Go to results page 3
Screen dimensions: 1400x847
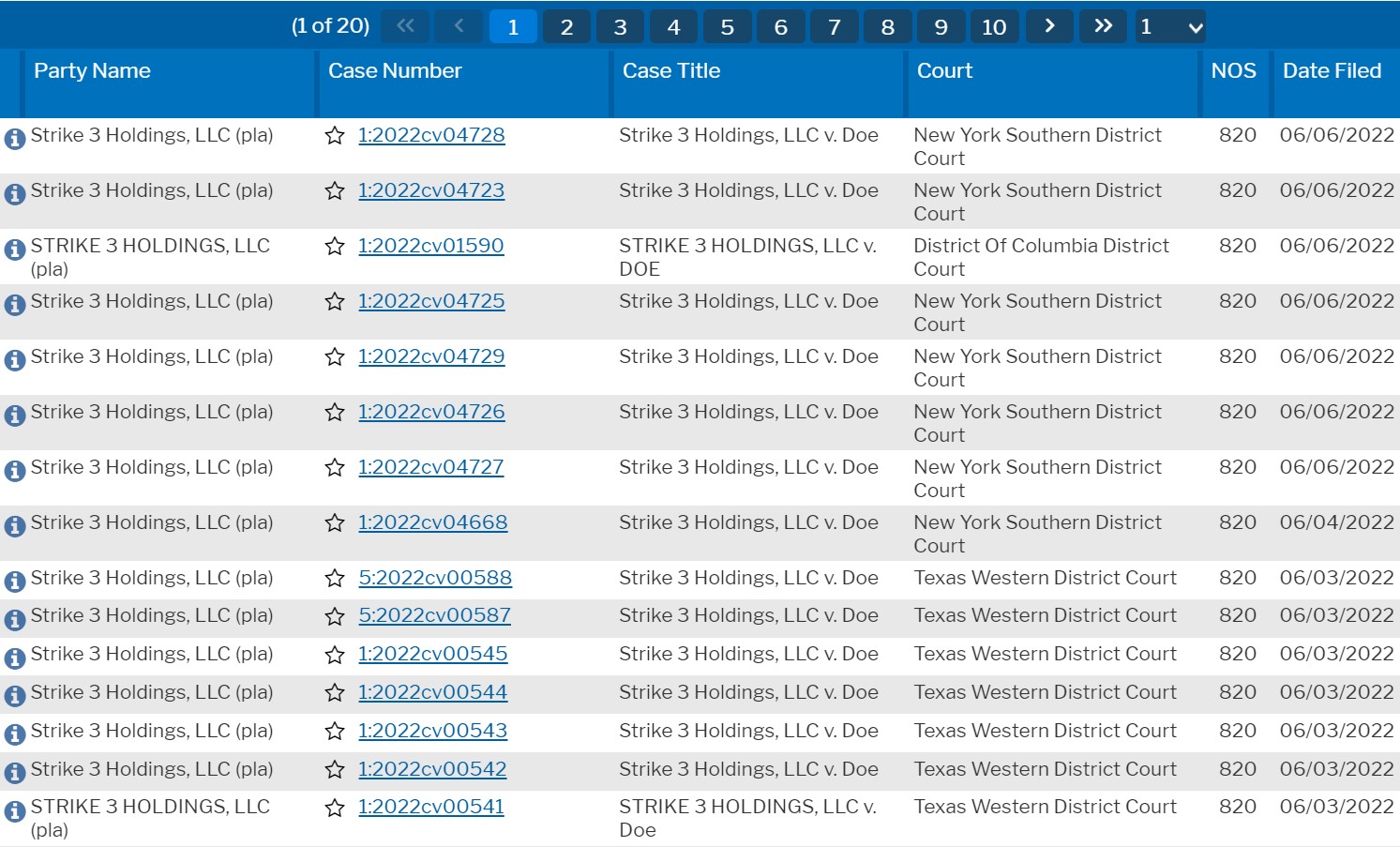coord(620,26)
